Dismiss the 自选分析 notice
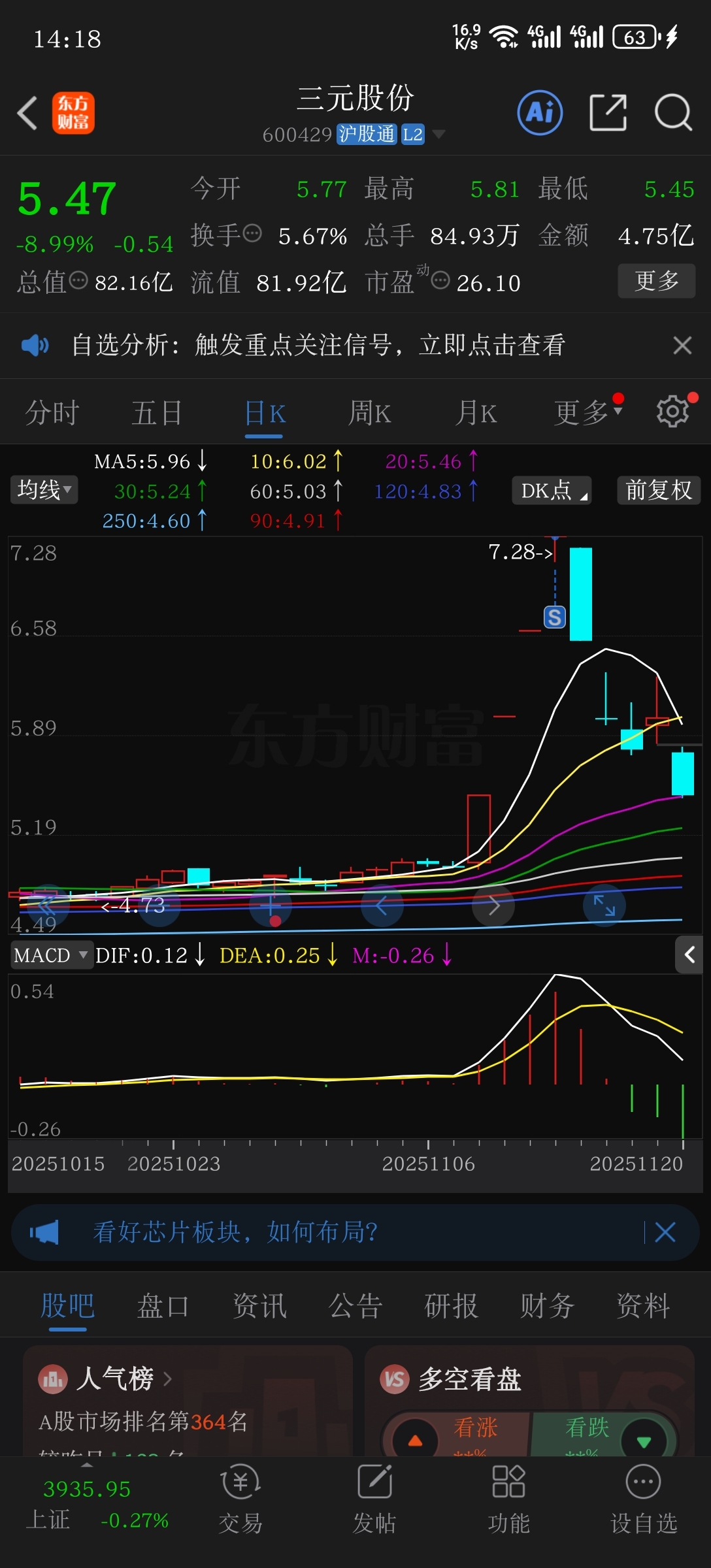The height and width of the screenshot is (1568, 711). coord(682,345)
